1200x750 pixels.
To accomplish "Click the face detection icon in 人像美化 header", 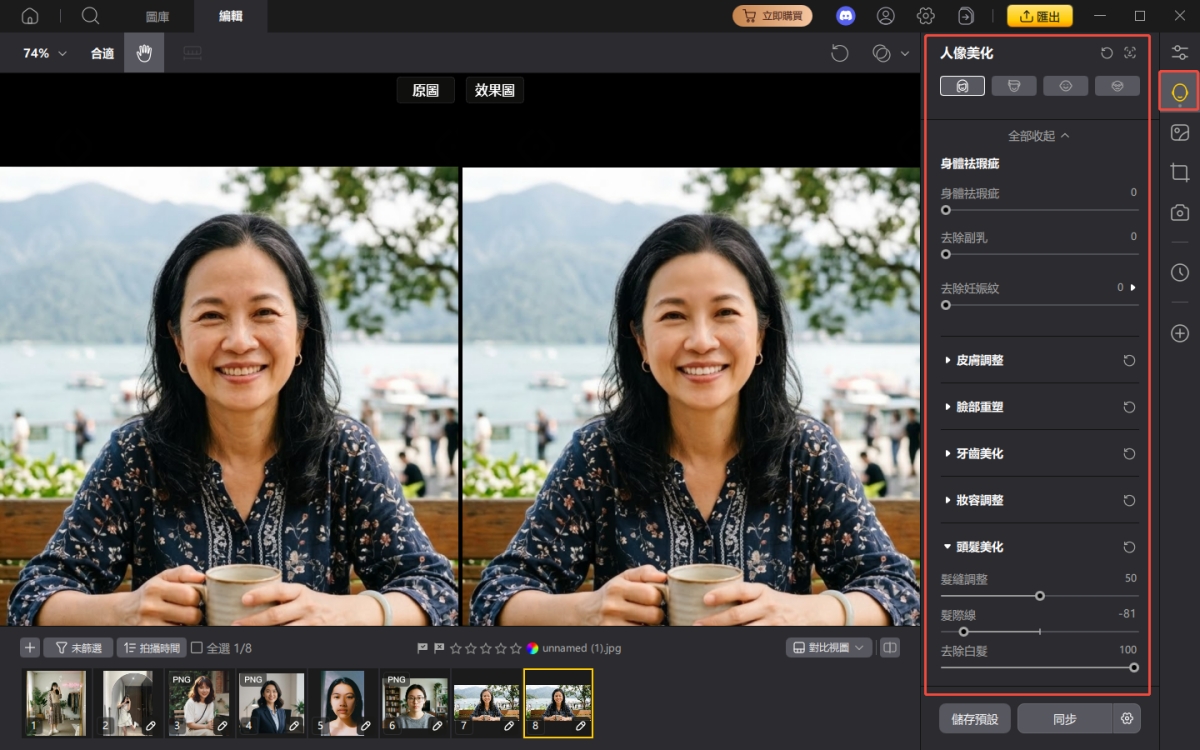I will pos(1130,53).
